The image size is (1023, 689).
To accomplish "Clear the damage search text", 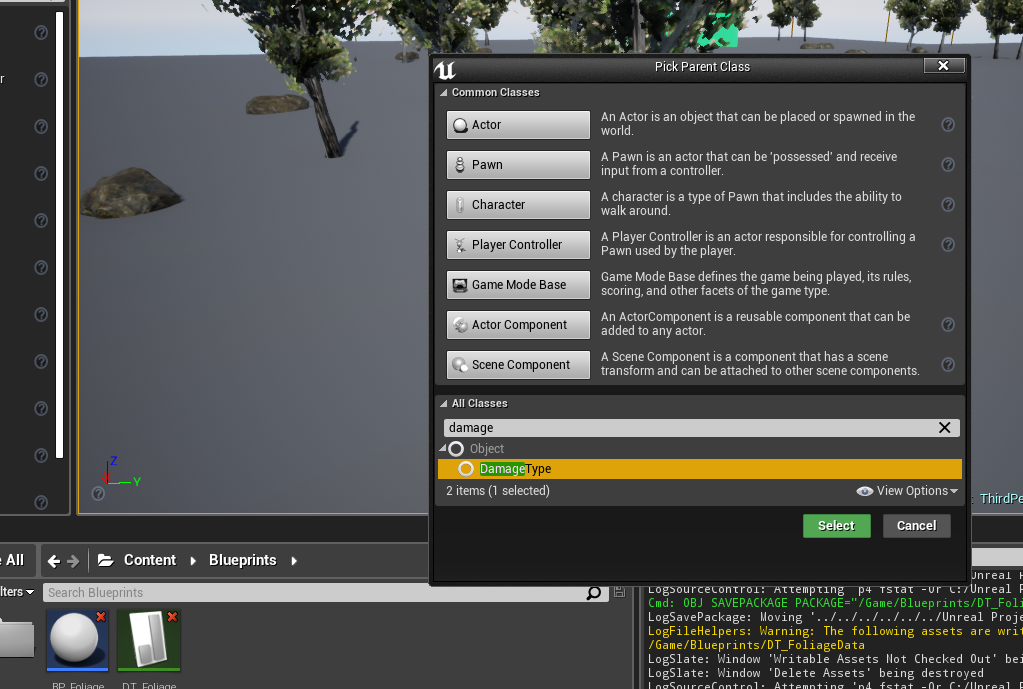I will pos(944,427).
